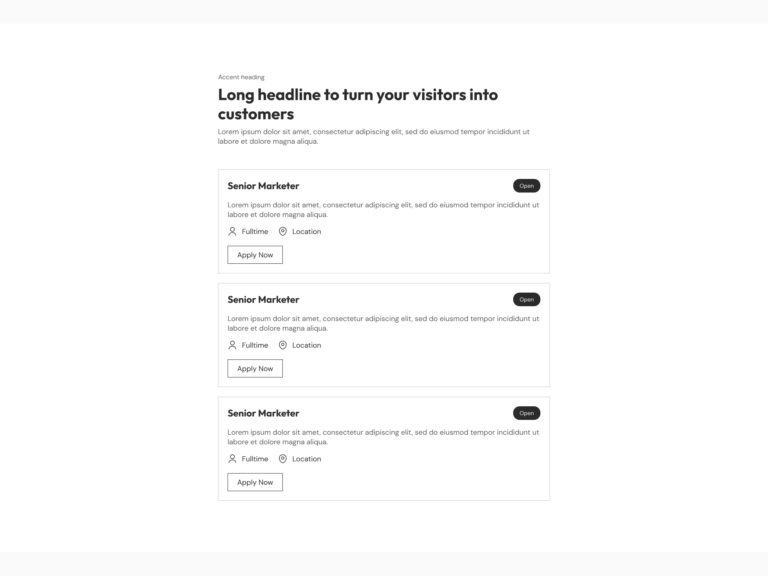The height and width of the screenshot is (576, 768).
Task: Open the first Senior Marketer job title
Action: pos(263,186)
